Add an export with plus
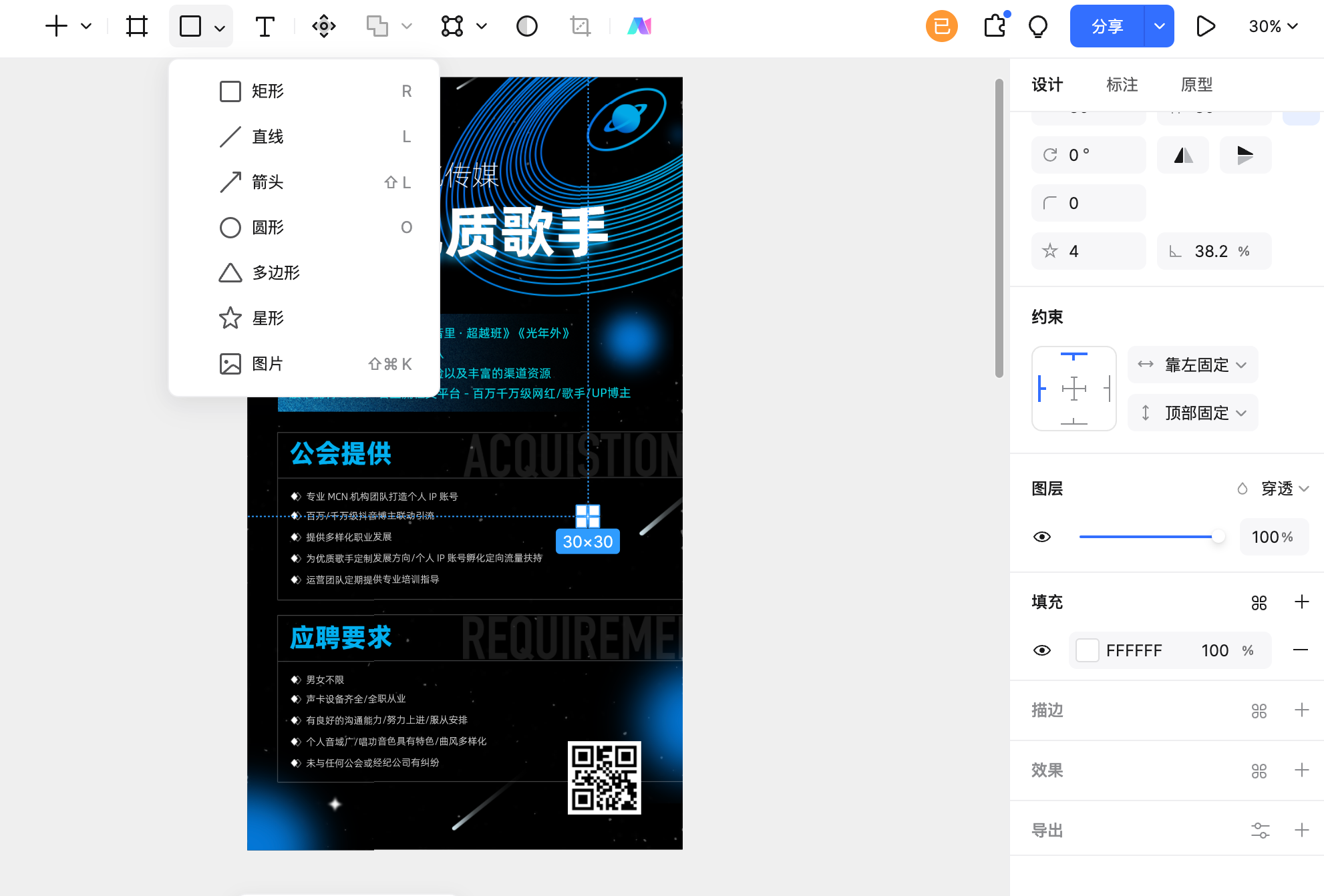This screenshot has width=1324, height=896. 1302,831
